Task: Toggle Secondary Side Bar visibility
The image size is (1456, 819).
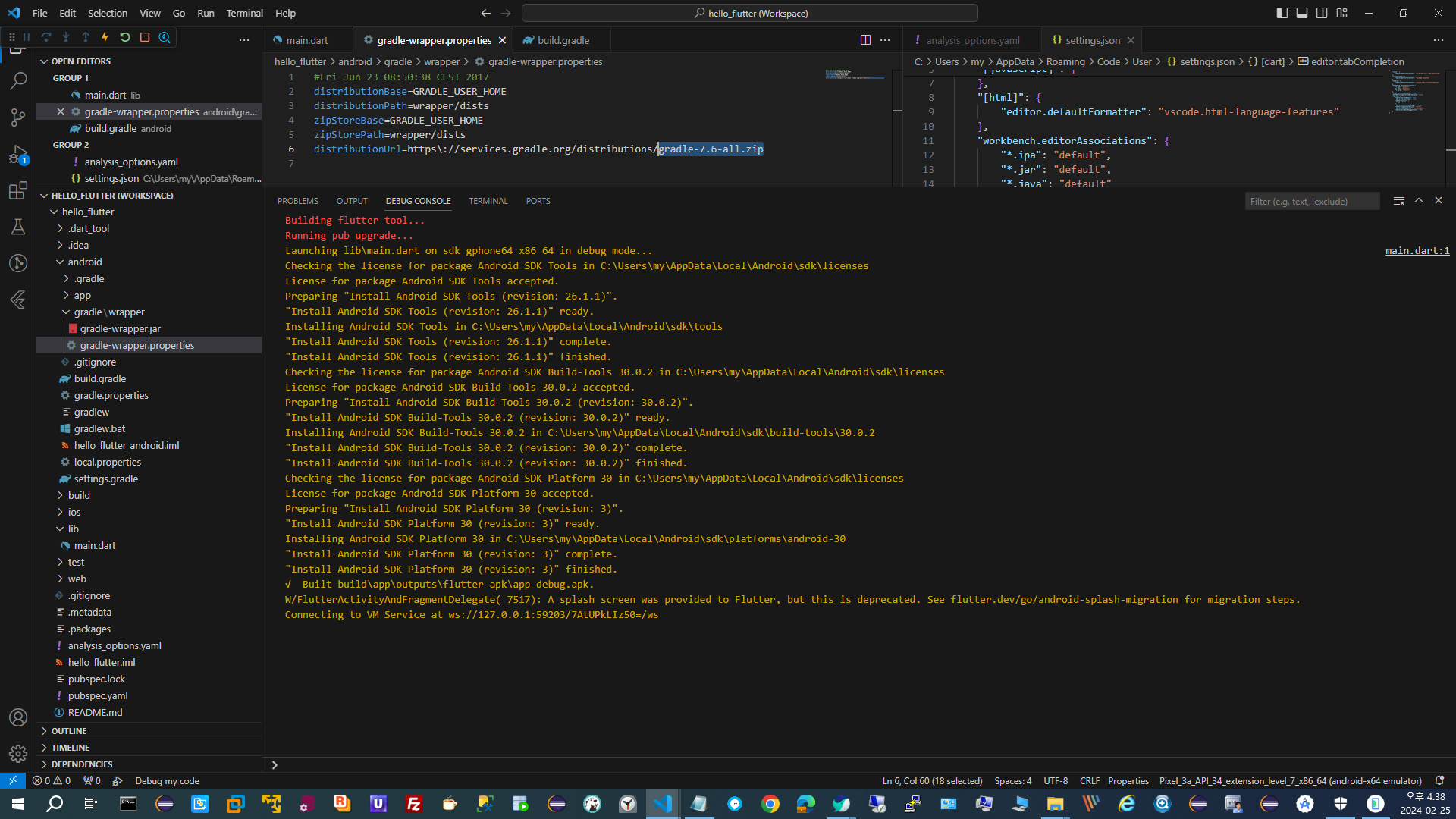Action: 1322,13
